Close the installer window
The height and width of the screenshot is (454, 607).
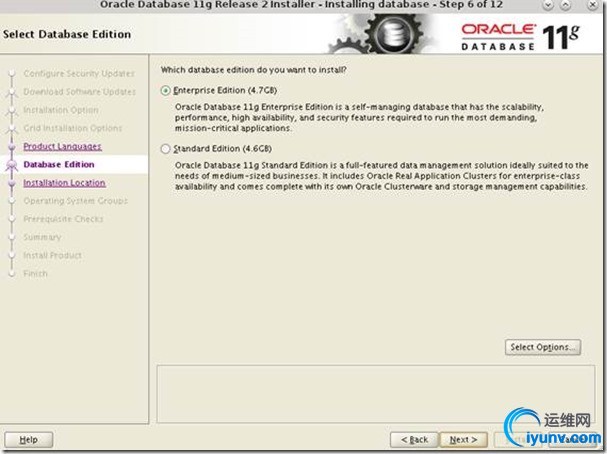click(593, 5)
